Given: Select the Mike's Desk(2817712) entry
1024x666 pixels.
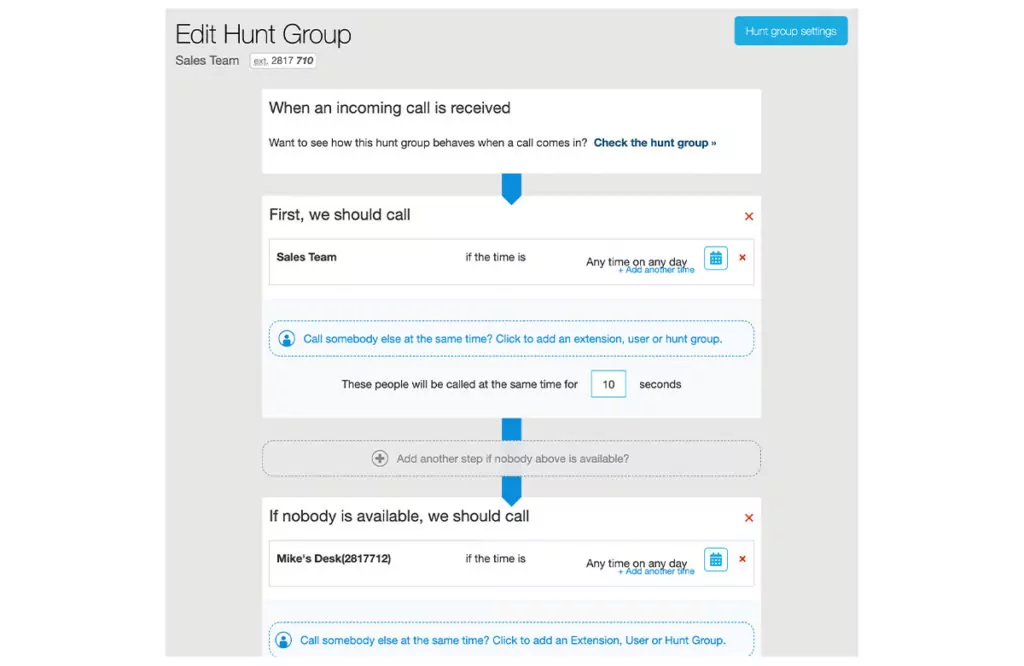Looking at the screenshot, I should coord(334,559).
